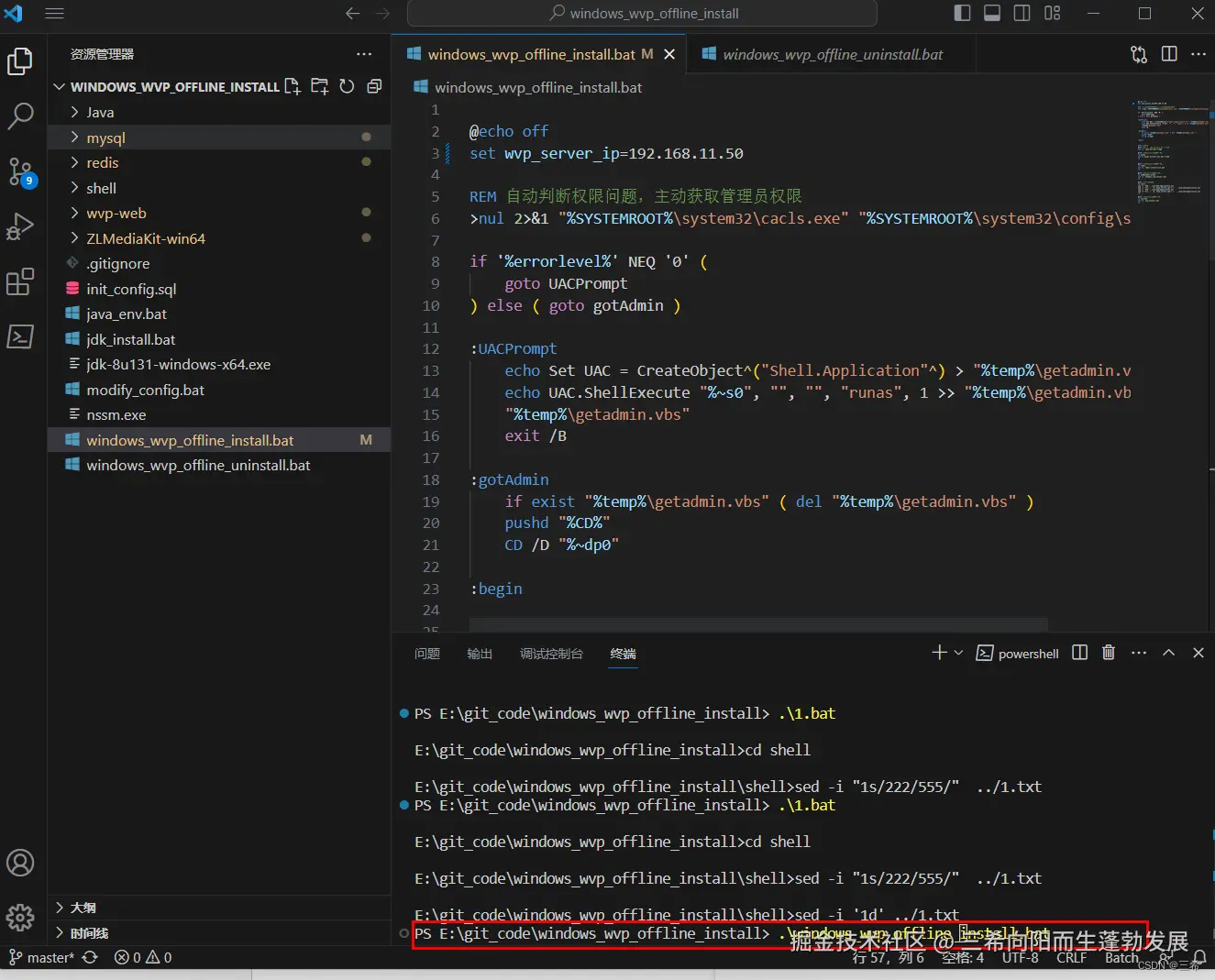This screenshot has height=980, width=1215.
Task: Switch to windows_wvp_offline_uninstall.bat tab
Action: pos(832,54)
